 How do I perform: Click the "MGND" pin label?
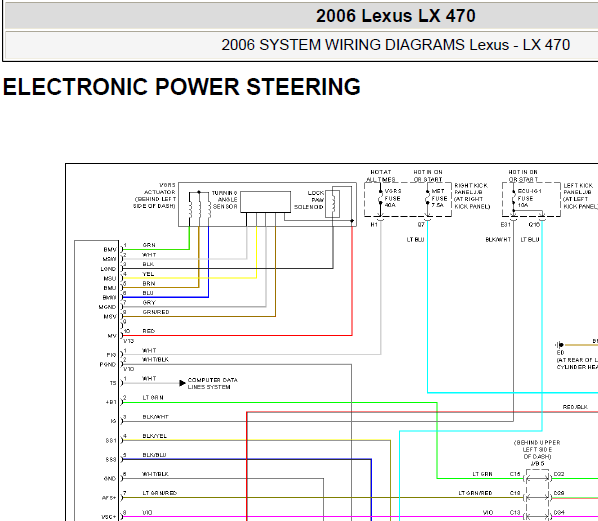click(108, 307)
